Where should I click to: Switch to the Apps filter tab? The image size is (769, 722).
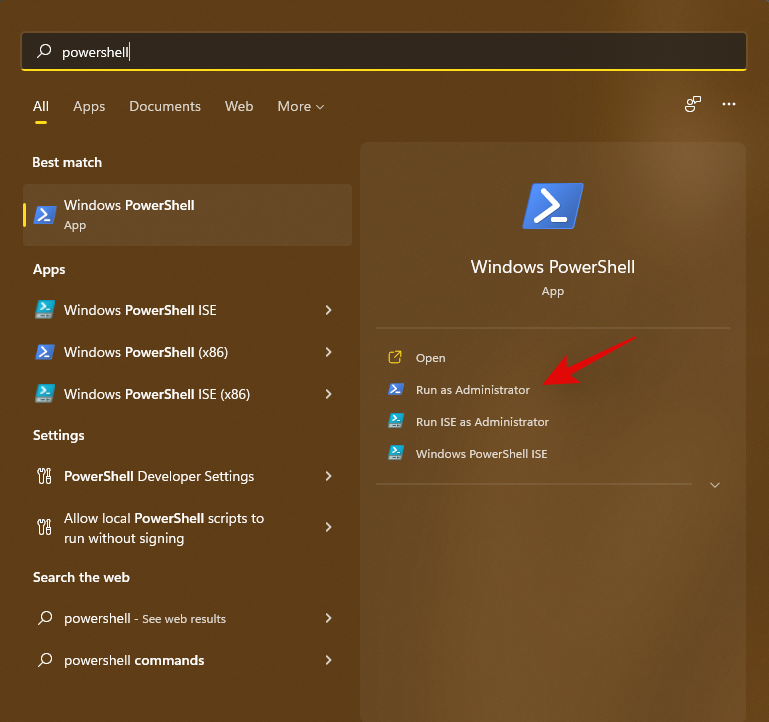[x=89, y=106]
